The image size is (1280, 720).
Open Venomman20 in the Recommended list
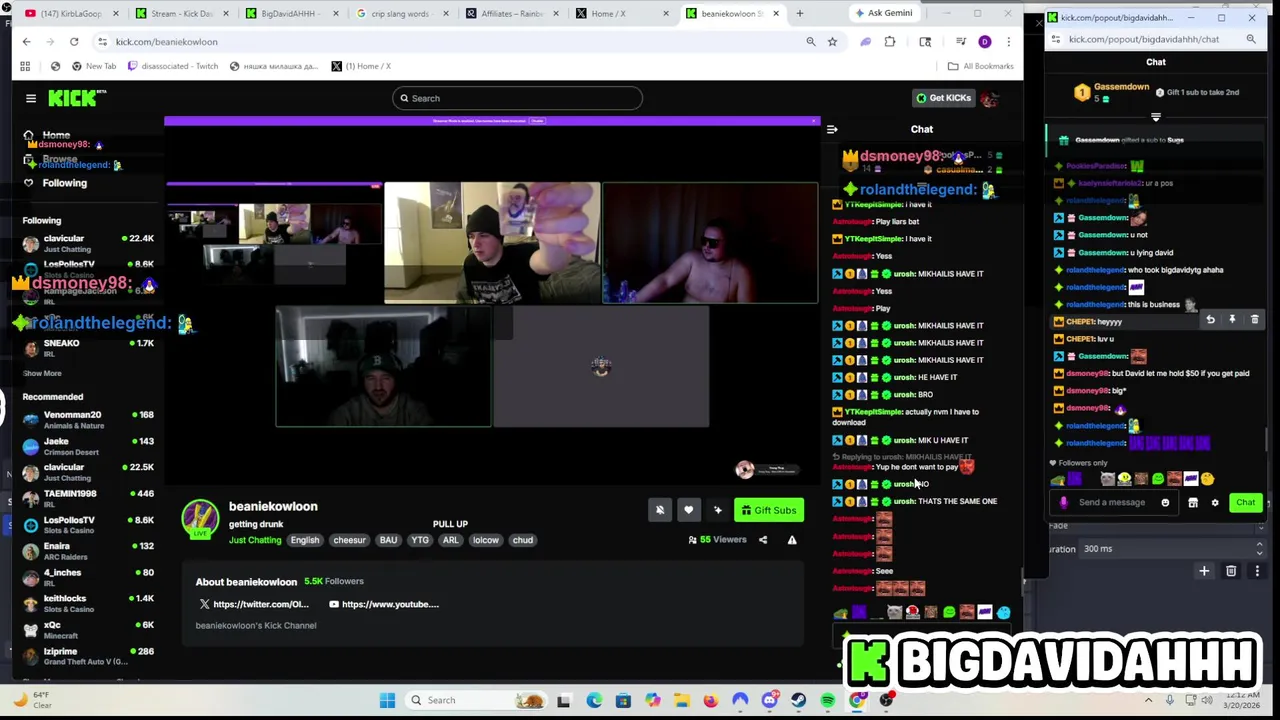pyautogui.click(x=88, y=419)
